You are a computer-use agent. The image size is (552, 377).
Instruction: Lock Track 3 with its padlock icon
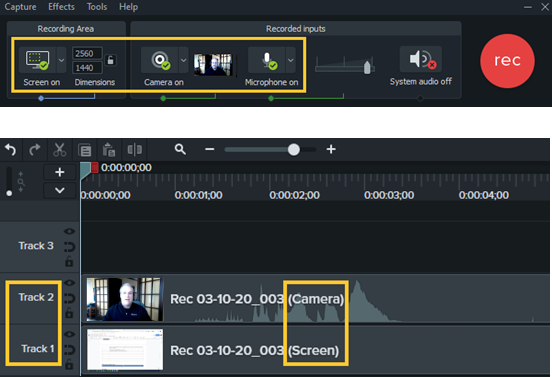pyautogui.click(x=69, y=262)
